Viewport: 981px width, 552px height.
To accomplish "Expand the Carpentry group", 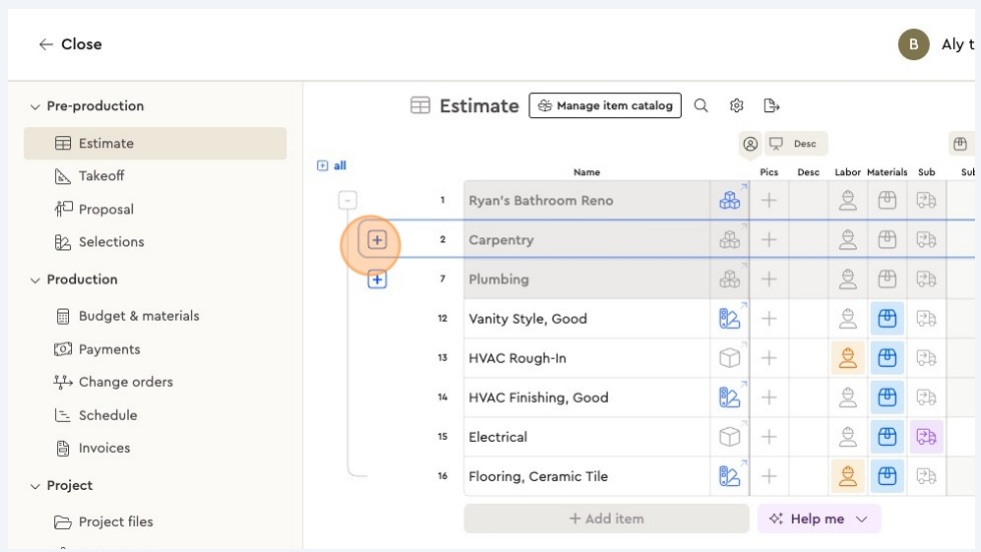I will [x=377, y=240].
